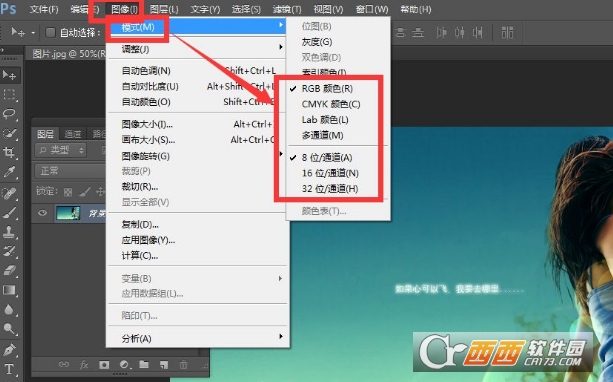Click the 背景 layer thumbnail
The image size is (613, 382).
coord(68,213)
